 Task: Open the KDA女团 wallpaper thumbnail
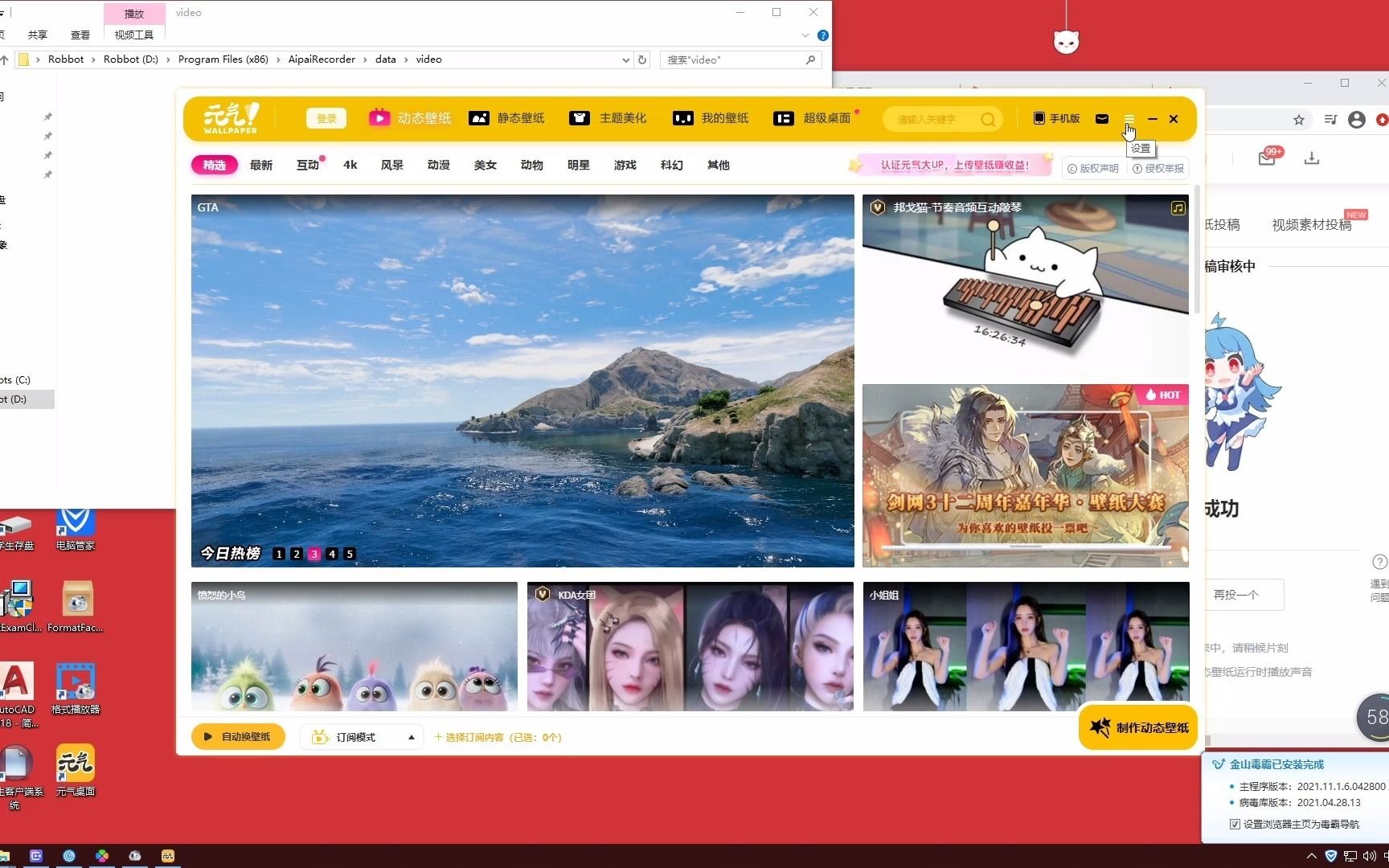[690, 646]
